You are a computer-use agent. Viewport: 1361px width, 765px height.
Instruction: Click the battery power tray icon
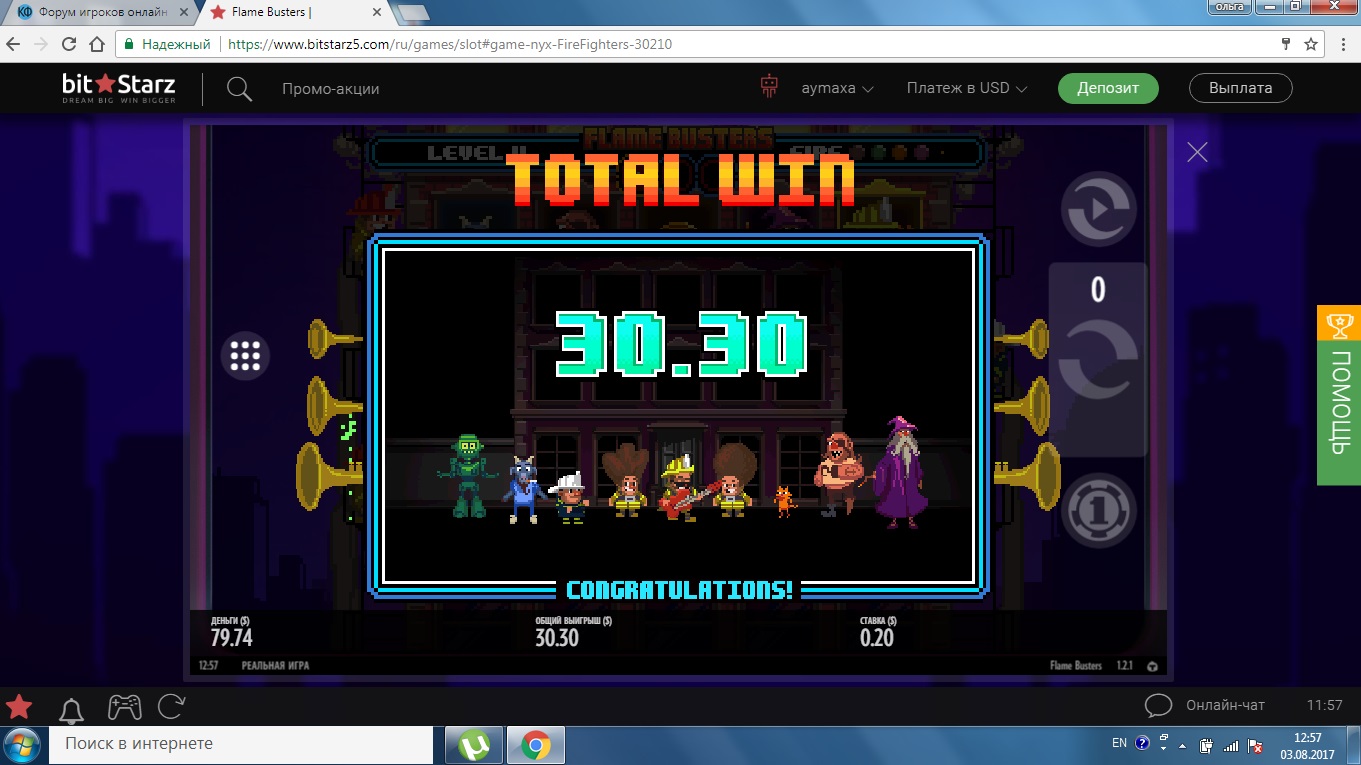(x=1207, y=745)
